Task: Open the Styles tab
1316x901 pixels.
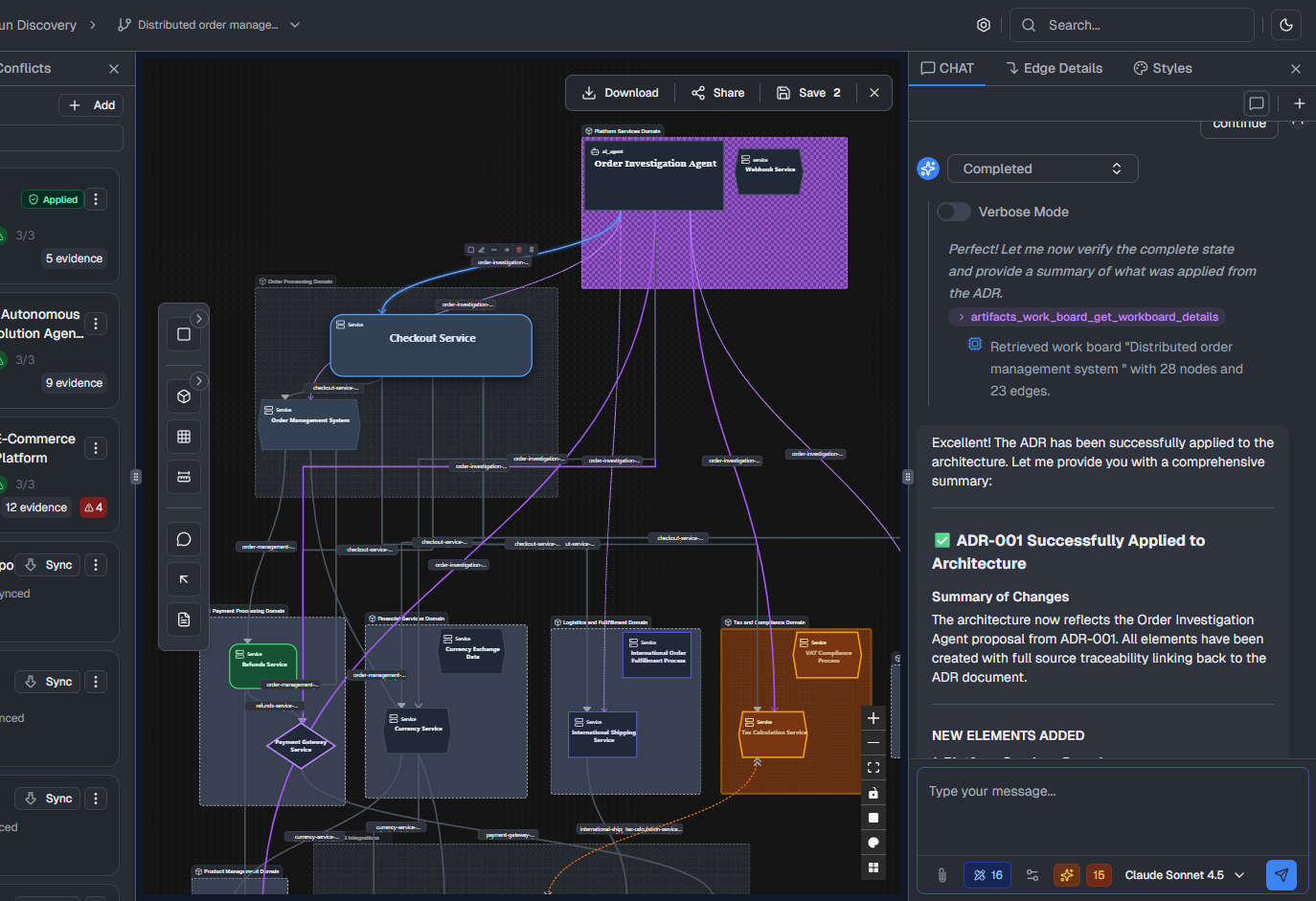Action: pos(1163,68)
